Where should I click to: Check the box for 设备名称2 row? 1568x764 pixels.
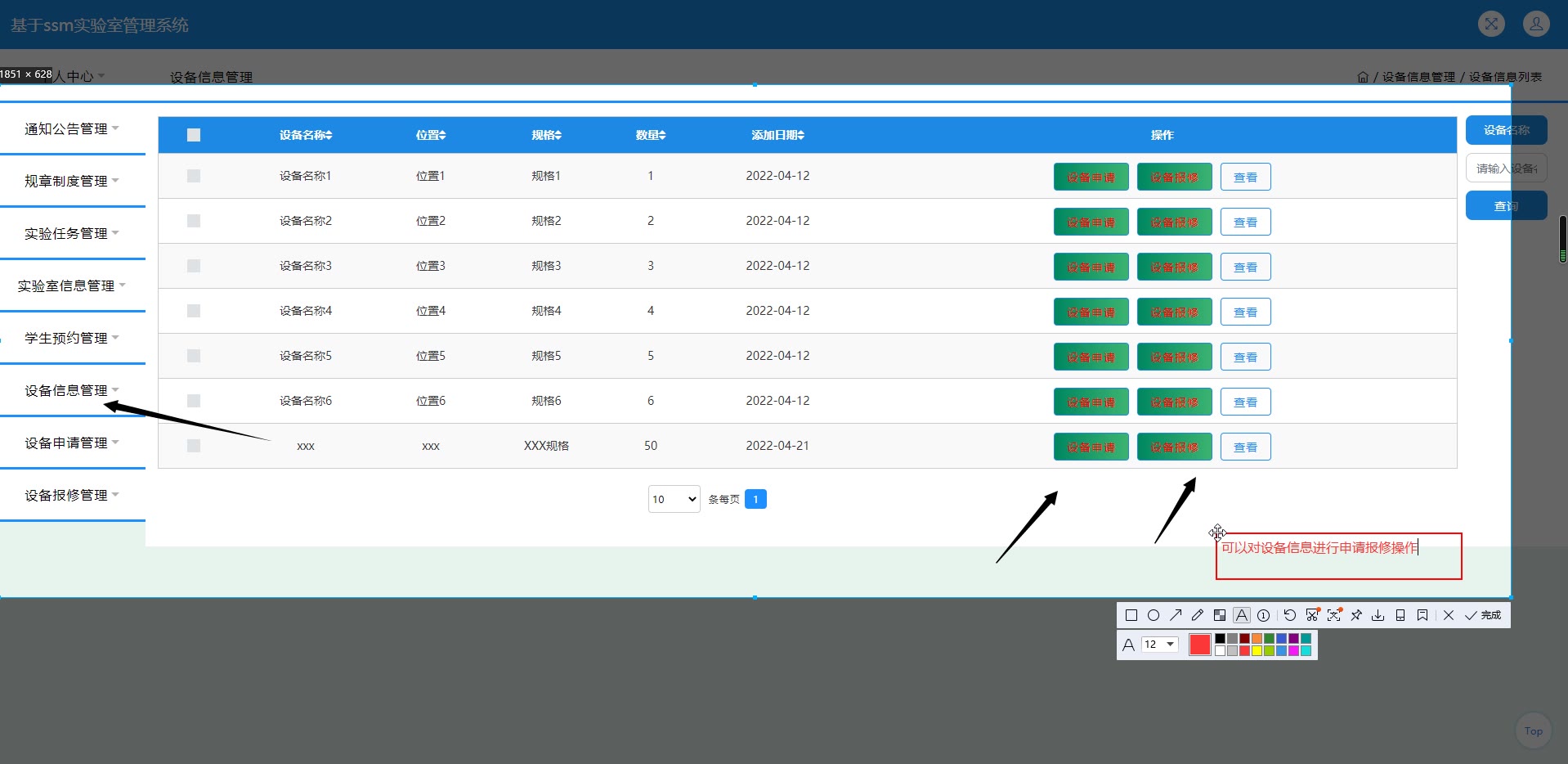point(194,221)
